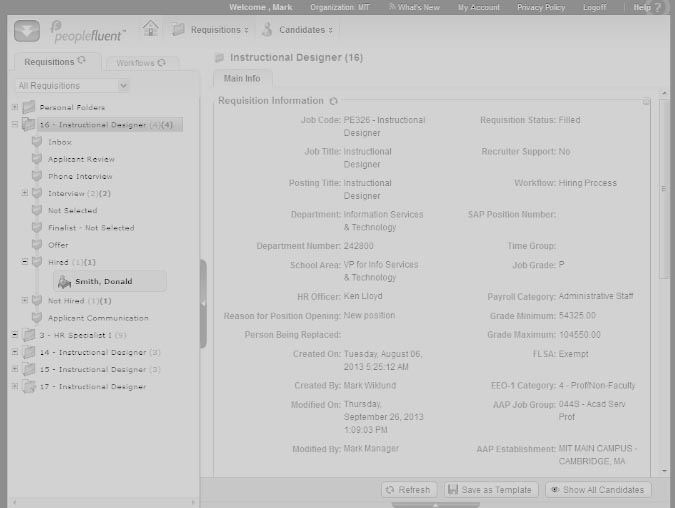Click the Offer stage folder icon
Screen dimensions: 675x508
[37, 245]
